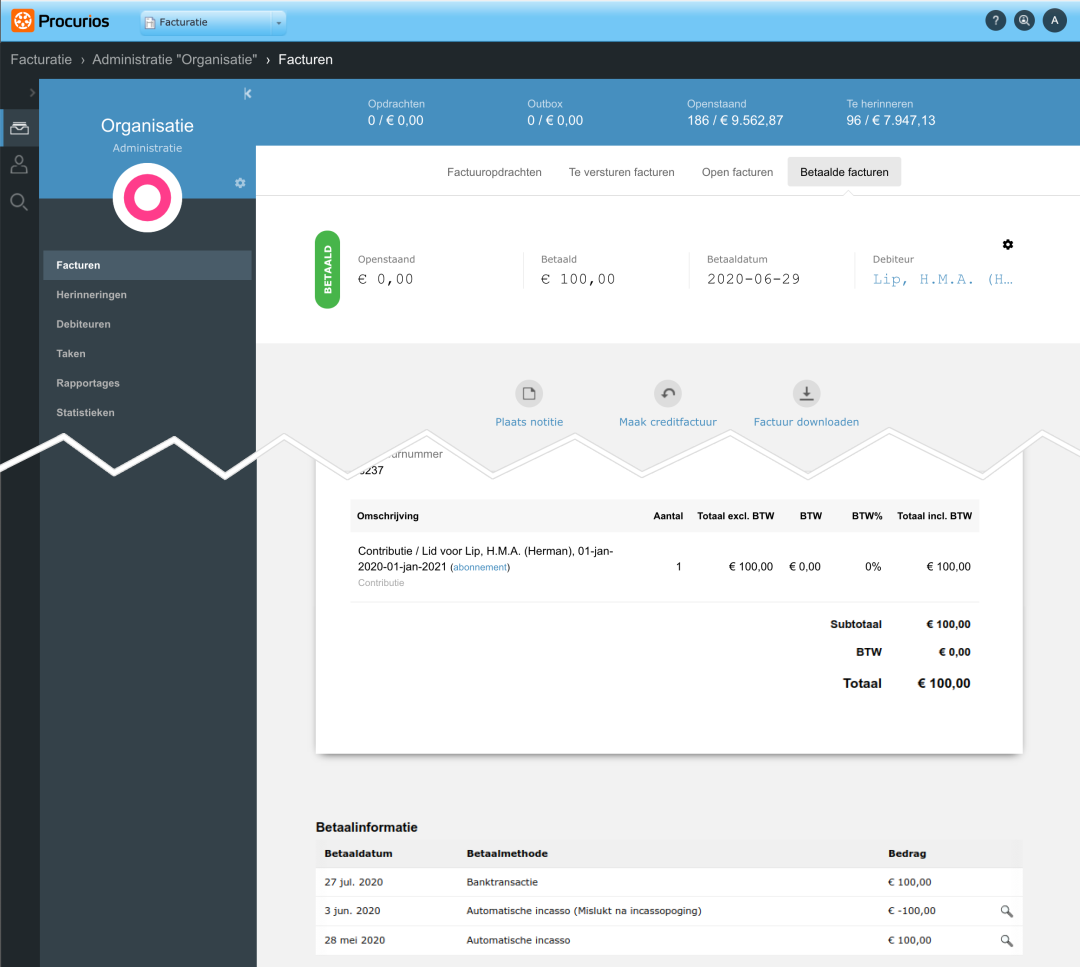Viewport: 1080px width, 967px height.
Task: Click the Bedrag column header
Action: pyautogui.click(x=907, y=854)
